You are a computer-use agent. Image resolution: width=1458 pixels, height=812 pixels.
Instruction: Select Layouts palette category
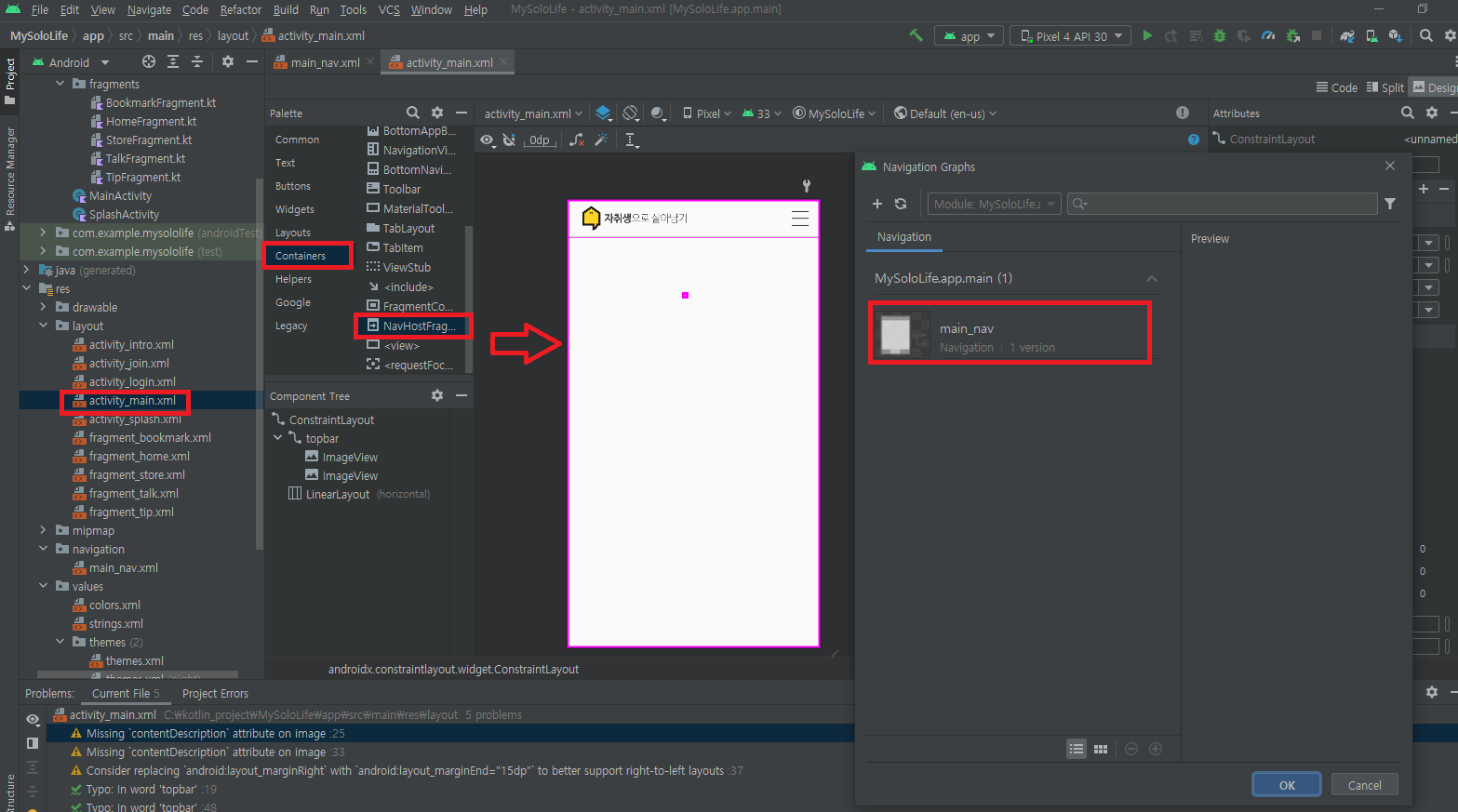coord(293,233)
